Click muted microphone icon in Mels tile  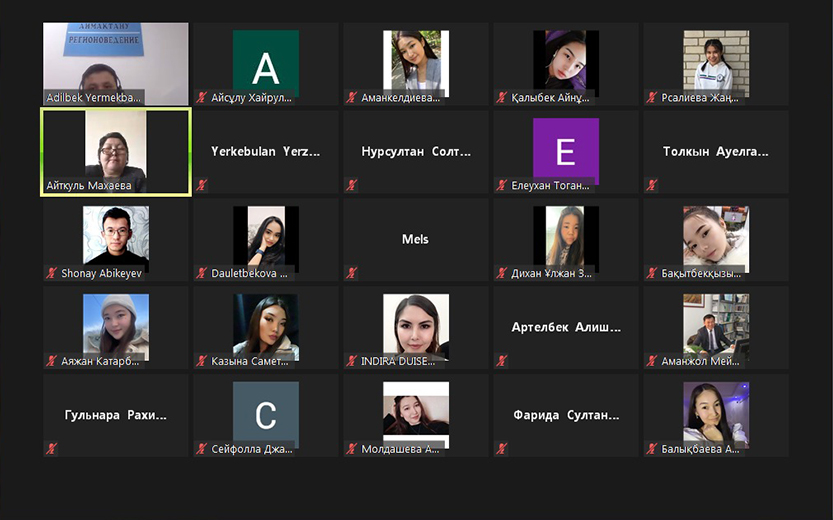click(x=351, y=273)
